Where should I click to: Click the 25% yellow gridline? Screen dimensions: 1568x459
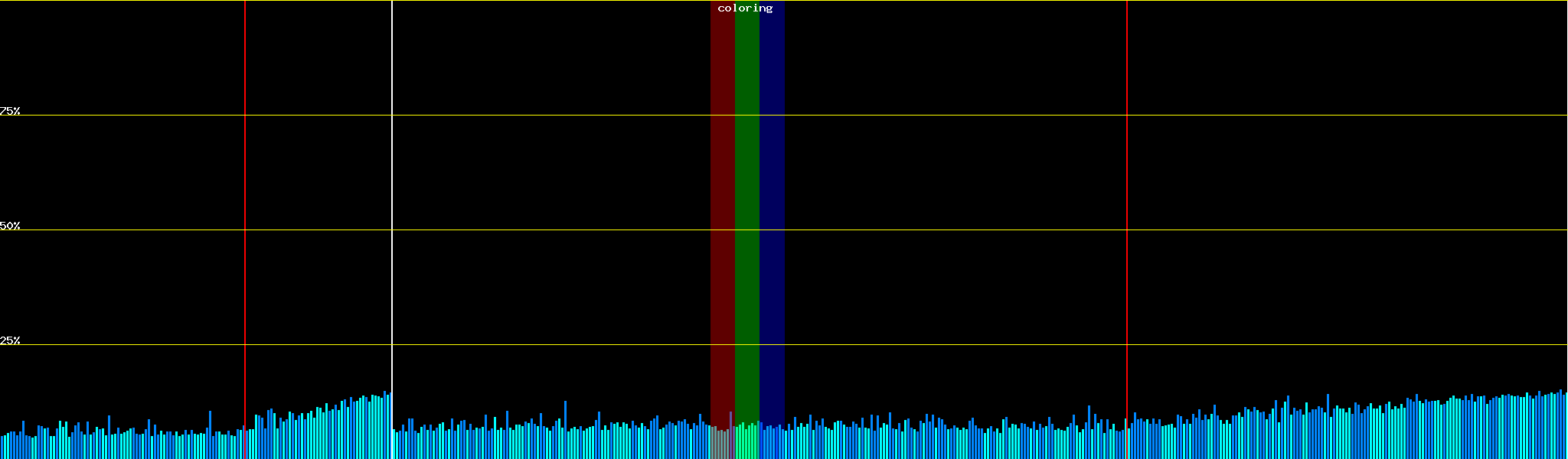tap(536, 344)
